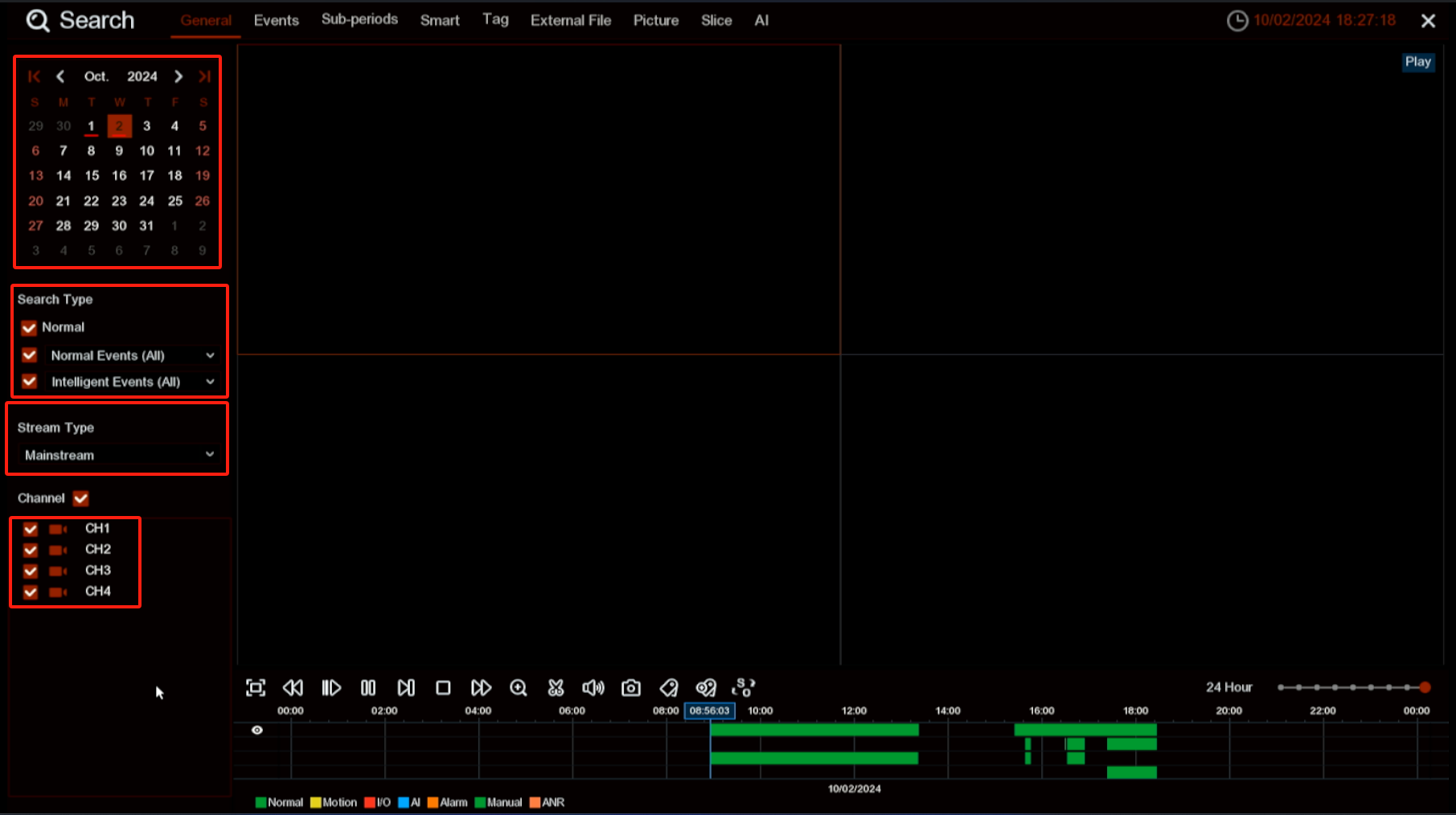Open the Events tab
Screen dimensions: 1456x815
coord(276,20)
